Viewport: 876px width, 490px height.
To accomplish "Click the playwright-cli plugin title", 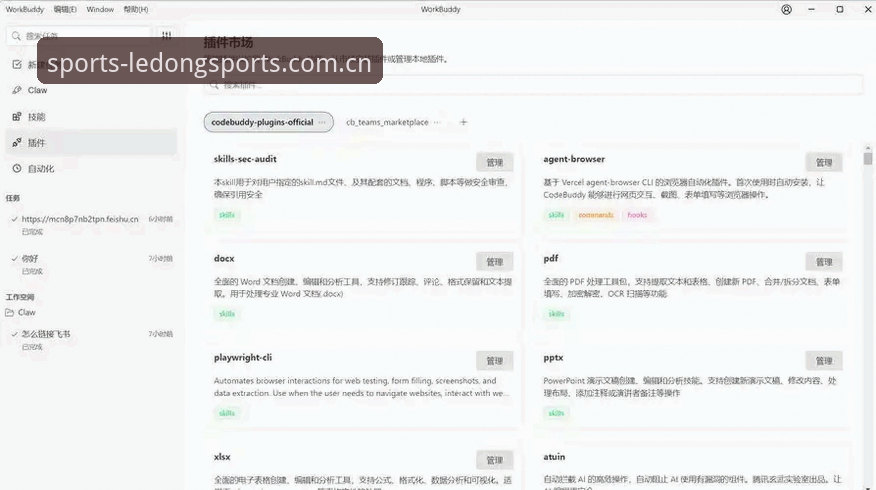I will 242,358.
